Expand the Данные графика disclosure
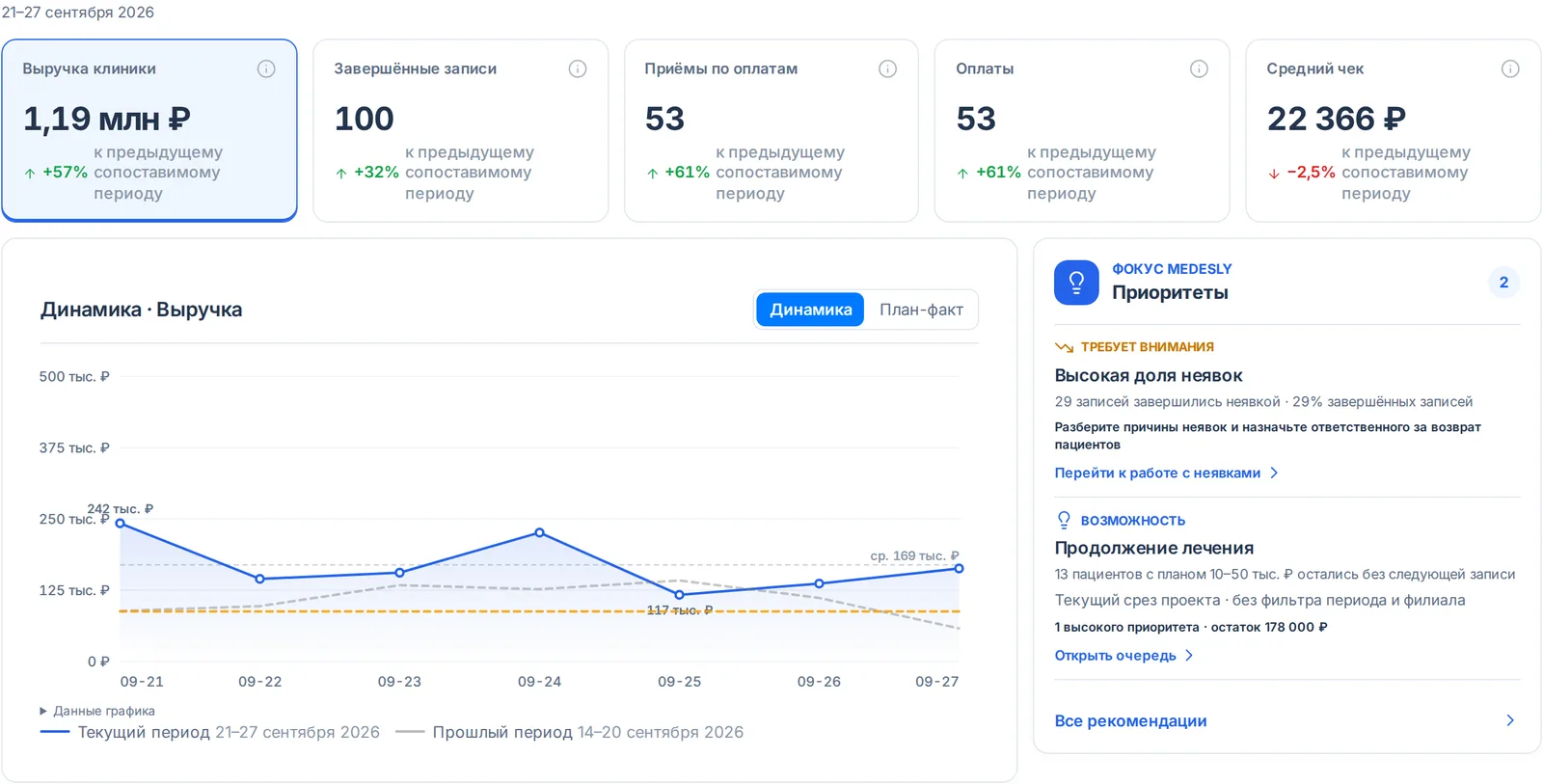This screenshot has height=784, width=1543. tap(97, 711)
